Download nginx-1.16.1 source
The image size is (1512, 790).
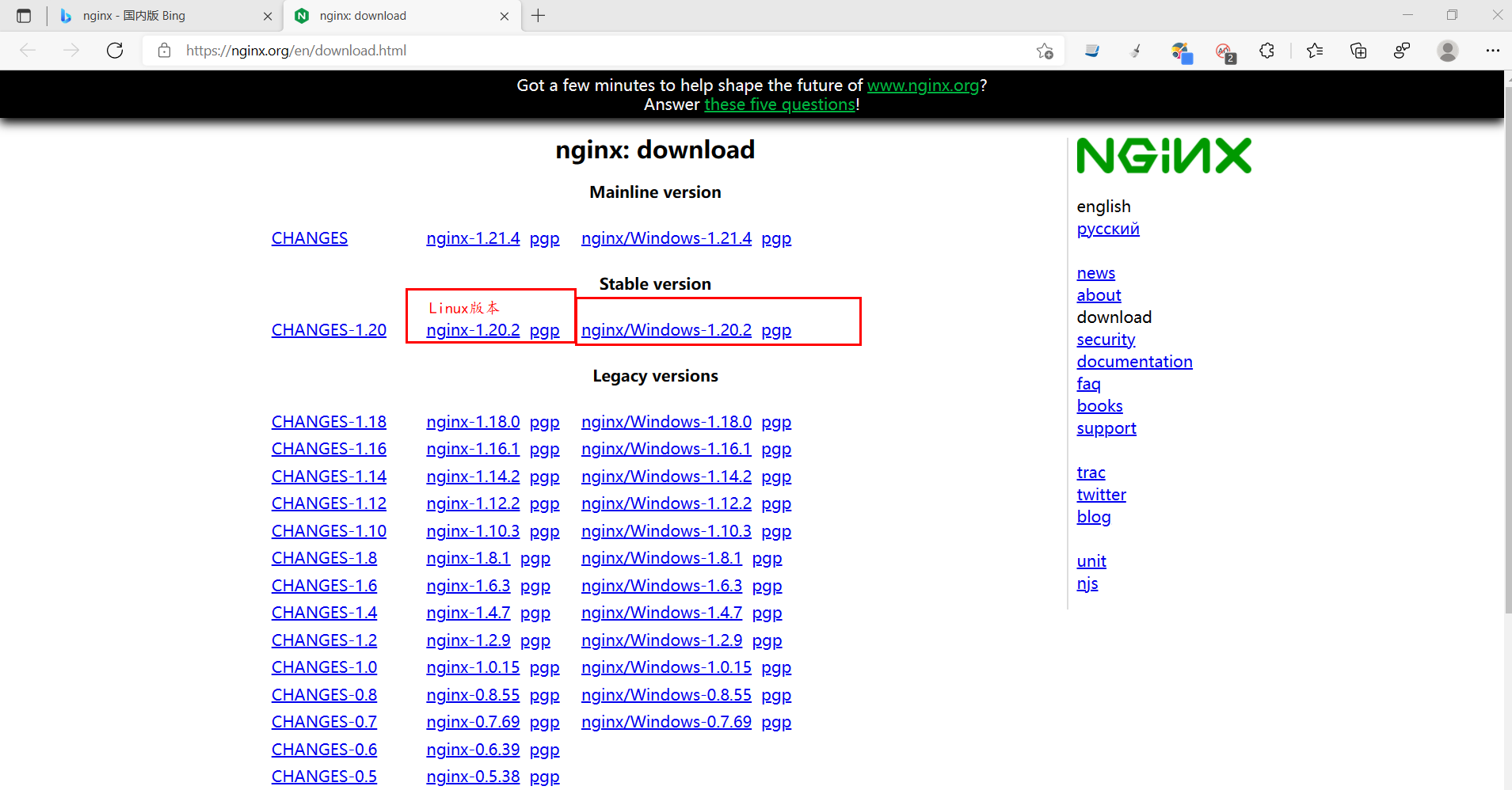(473, 449)
